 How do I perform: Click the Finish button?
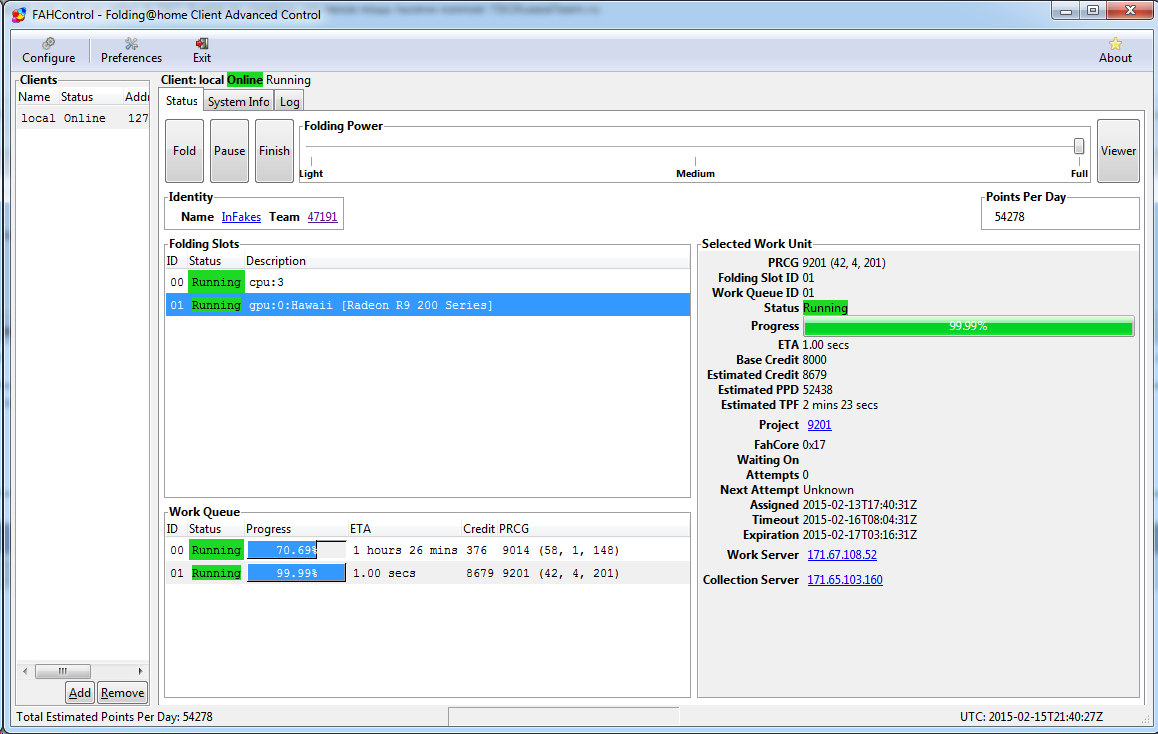coord(274,151)
